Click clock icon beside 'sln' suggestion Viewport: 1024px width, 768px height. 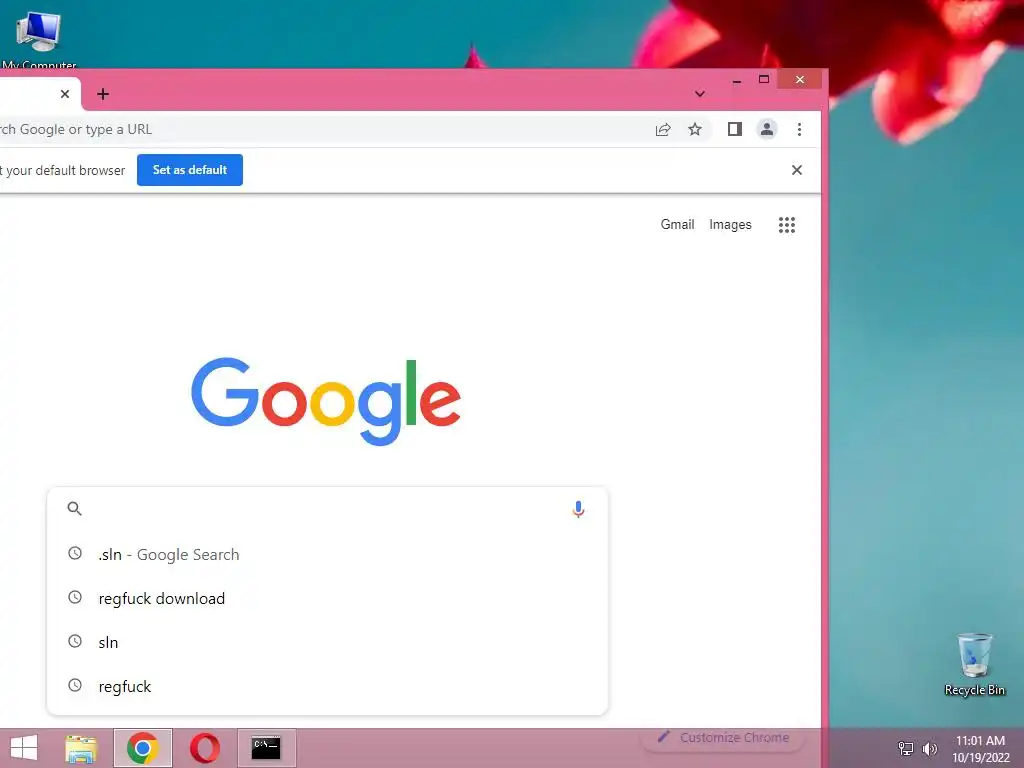[75, 641]
